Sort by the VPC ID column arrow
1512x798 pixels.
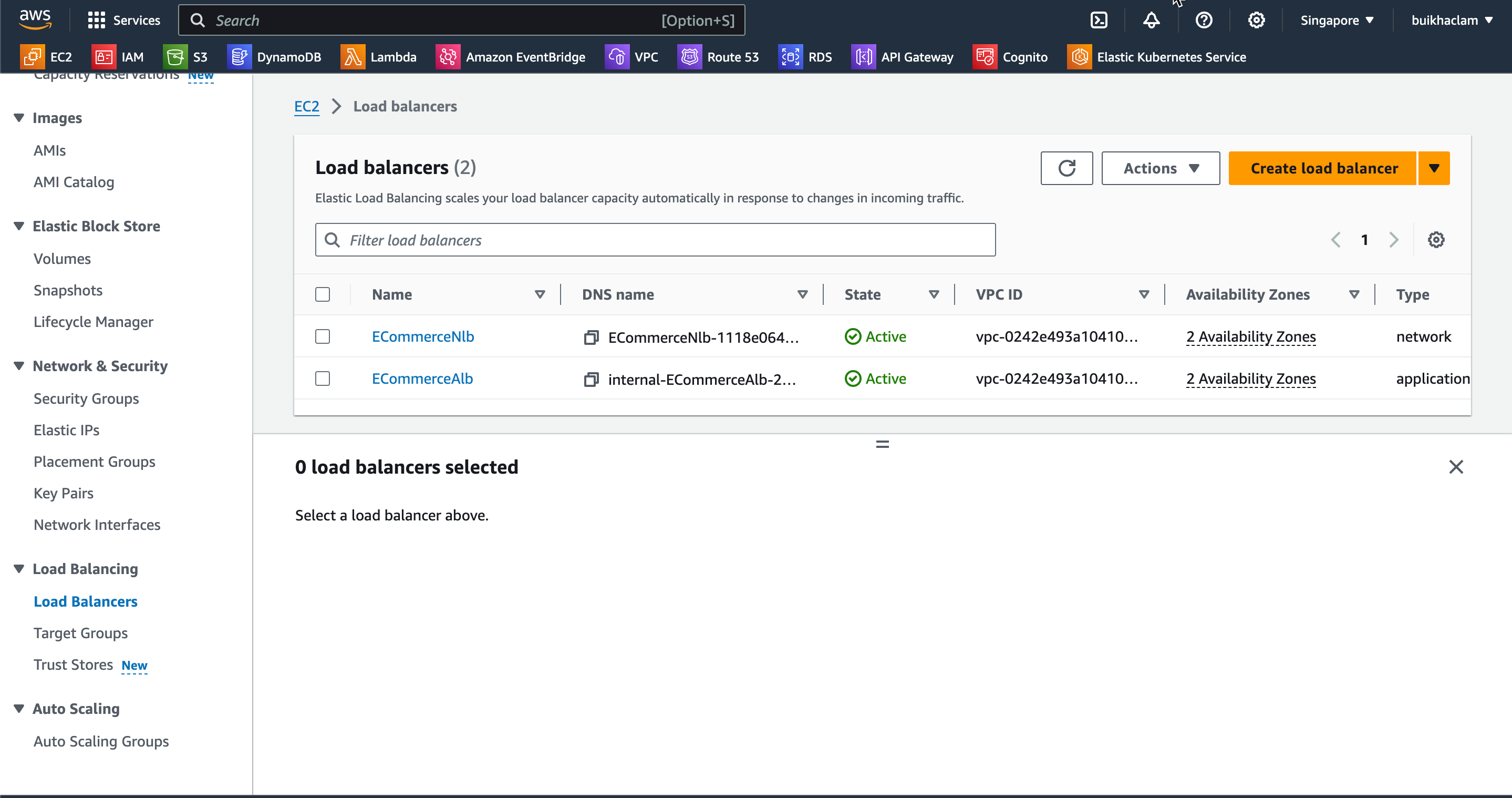coord(1144,294)
